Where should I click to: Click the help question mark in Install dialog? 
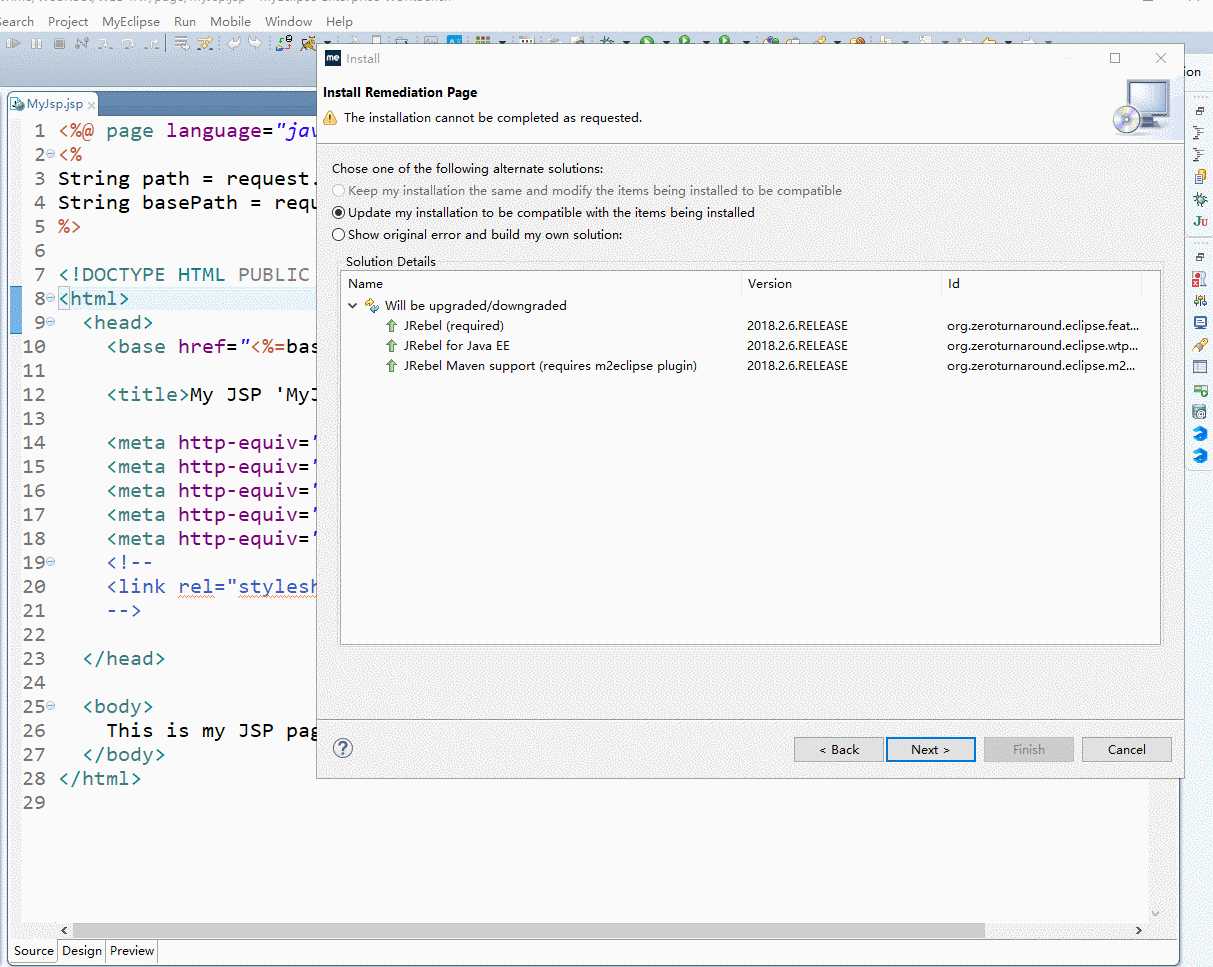point(343,748)
